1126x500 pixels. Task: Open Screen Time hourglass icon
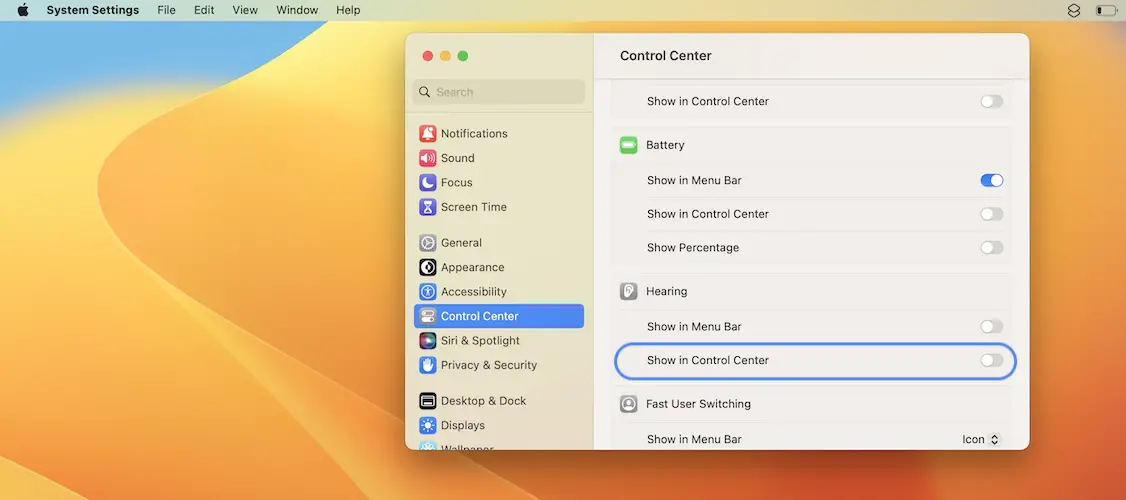coord(428,207)
